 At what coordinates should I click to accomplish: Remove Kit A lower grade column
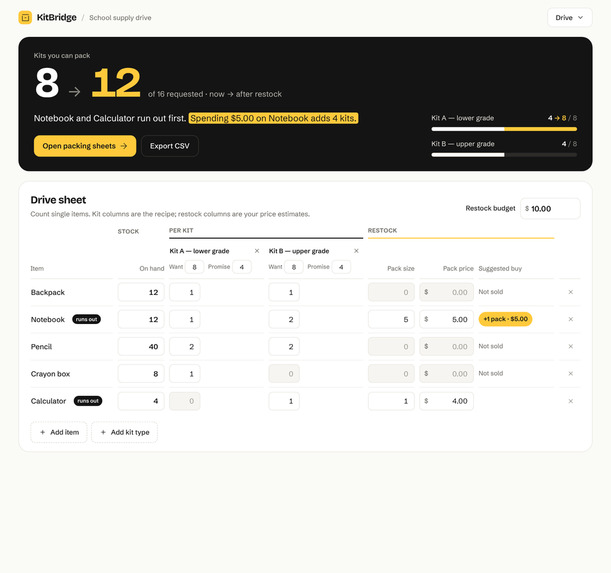click(257, 251)
